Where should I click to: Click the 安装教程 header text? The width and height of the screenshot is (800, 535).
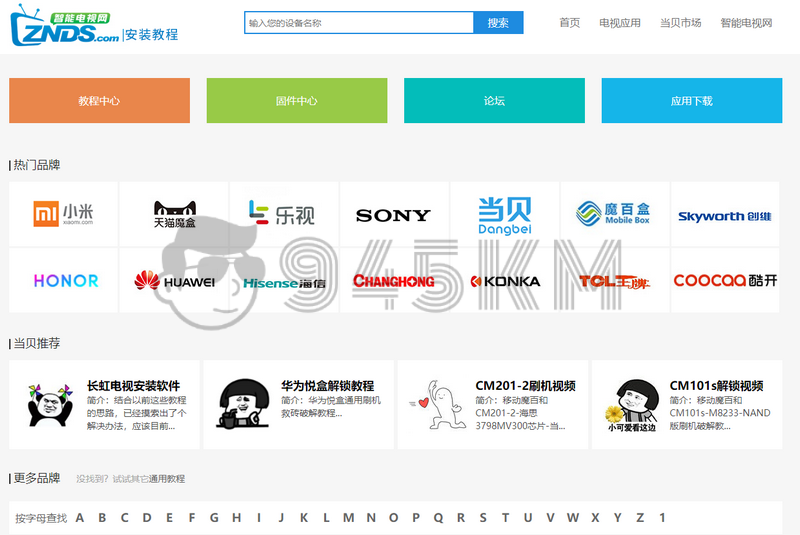click(152, 35)
